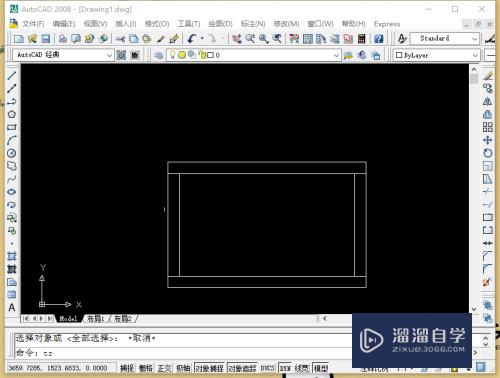Switch to the 布局2 layout tab
Image resolution: width=500 pixels, height=378 pixels.
pos(123,319)
